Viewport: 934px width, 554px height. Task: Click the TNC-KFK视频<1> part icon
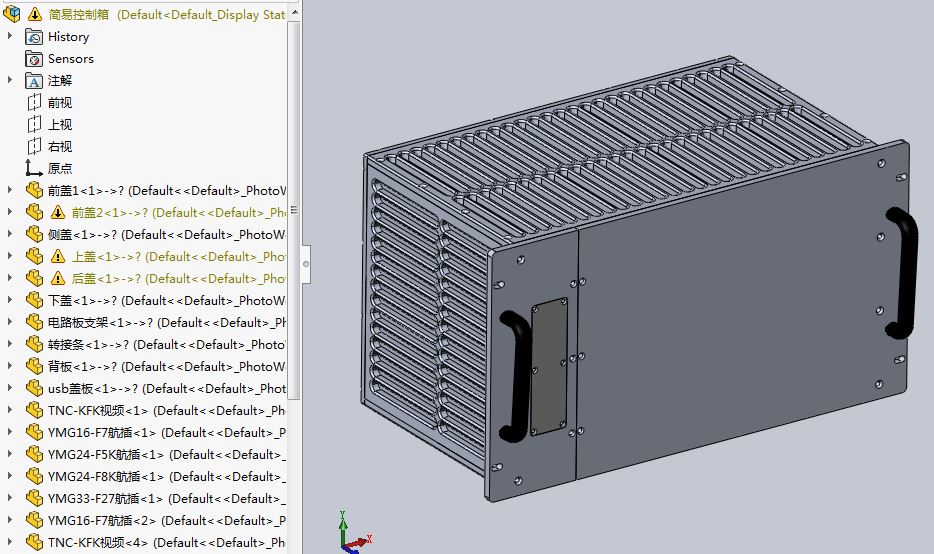point(35,410)
